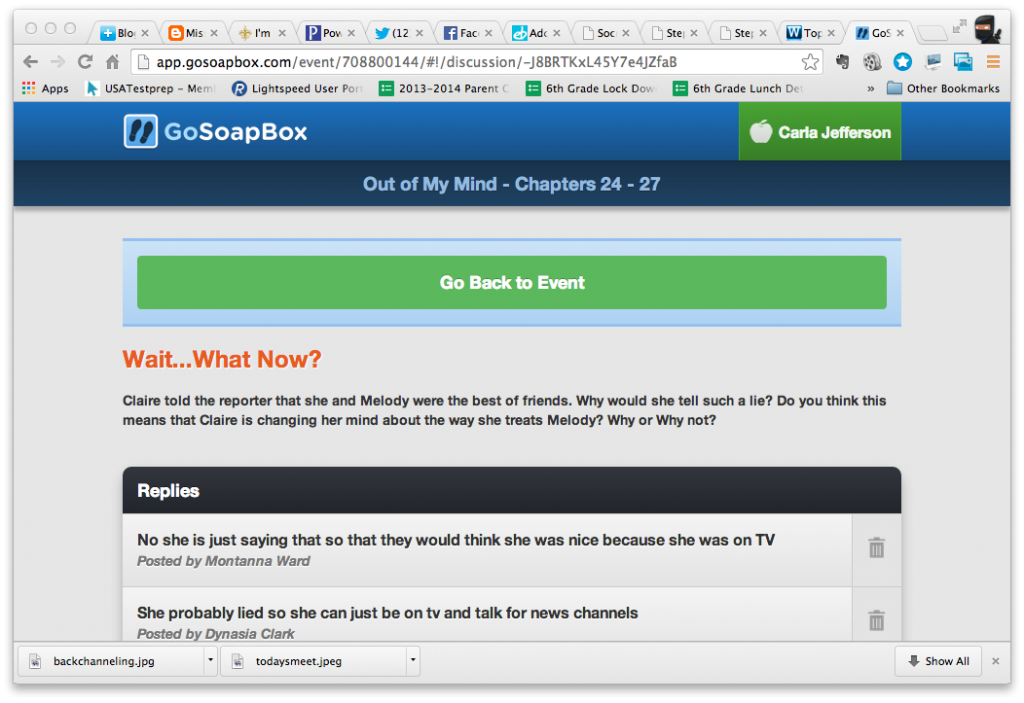Switch to the Blog tab
The image size is (1024, 703).
tap(123, 33)
